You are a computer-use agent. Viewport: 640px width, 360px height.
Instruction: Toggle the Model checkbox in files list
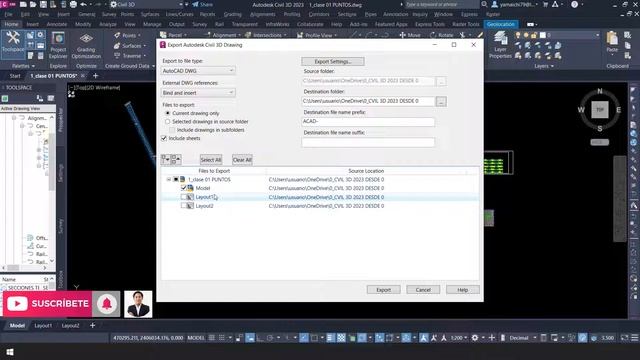click(x=184, y=188)
